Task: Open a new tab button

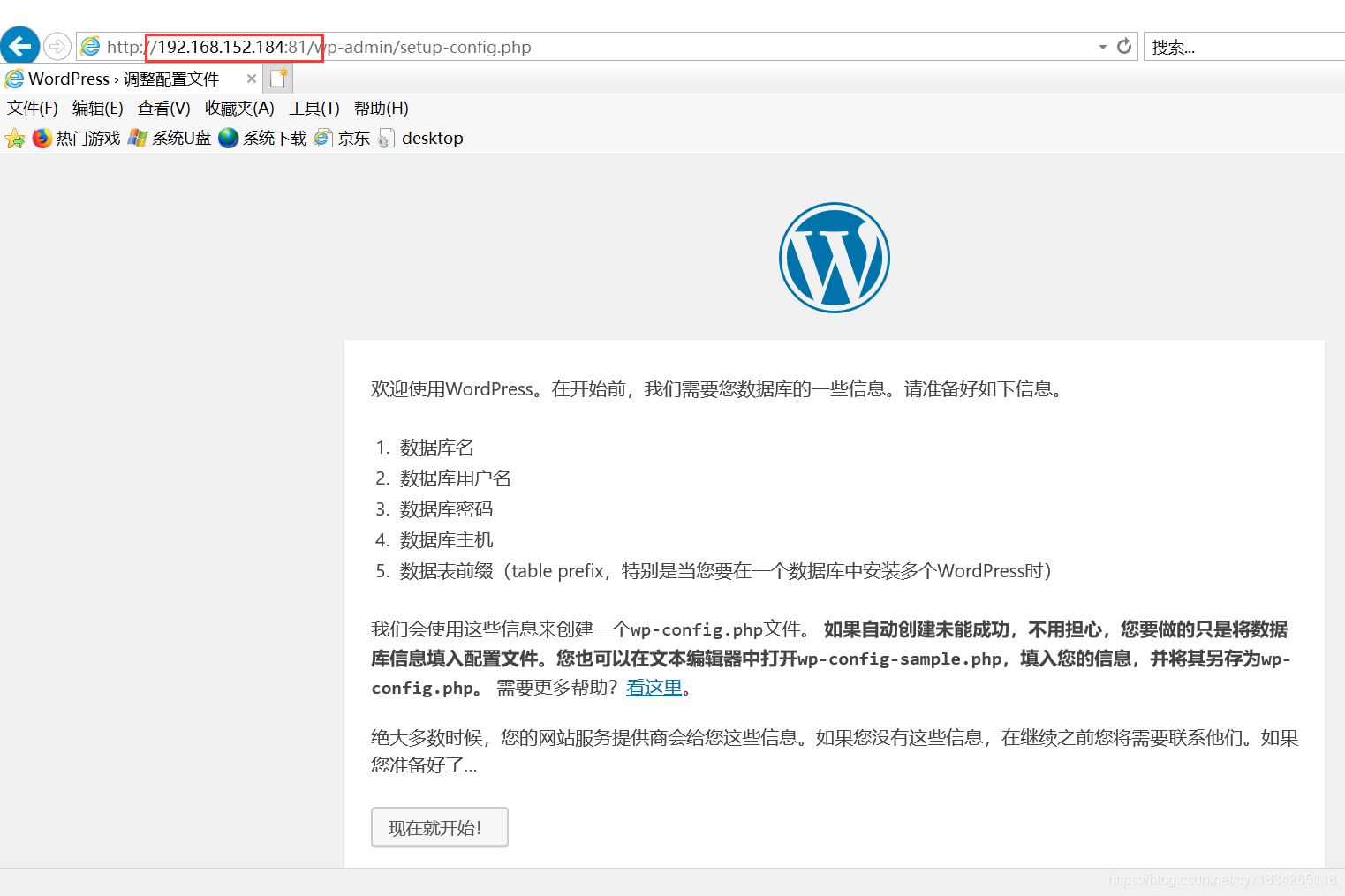Action: coord(278,79)
